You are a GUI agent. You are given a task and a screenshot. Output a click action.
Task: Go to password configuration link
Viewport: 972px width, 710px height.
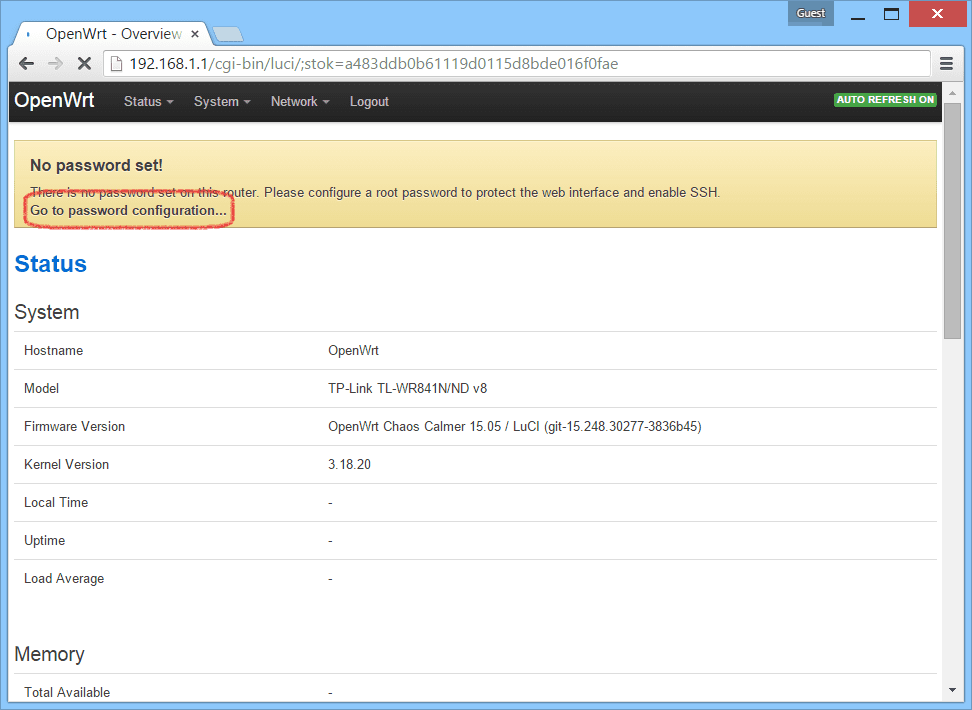tap(128, 211)
